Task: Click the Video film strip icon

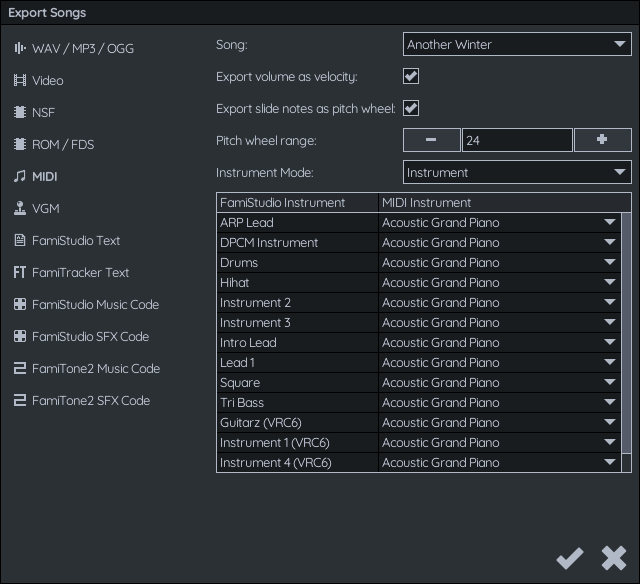Action: pos(20,80)
